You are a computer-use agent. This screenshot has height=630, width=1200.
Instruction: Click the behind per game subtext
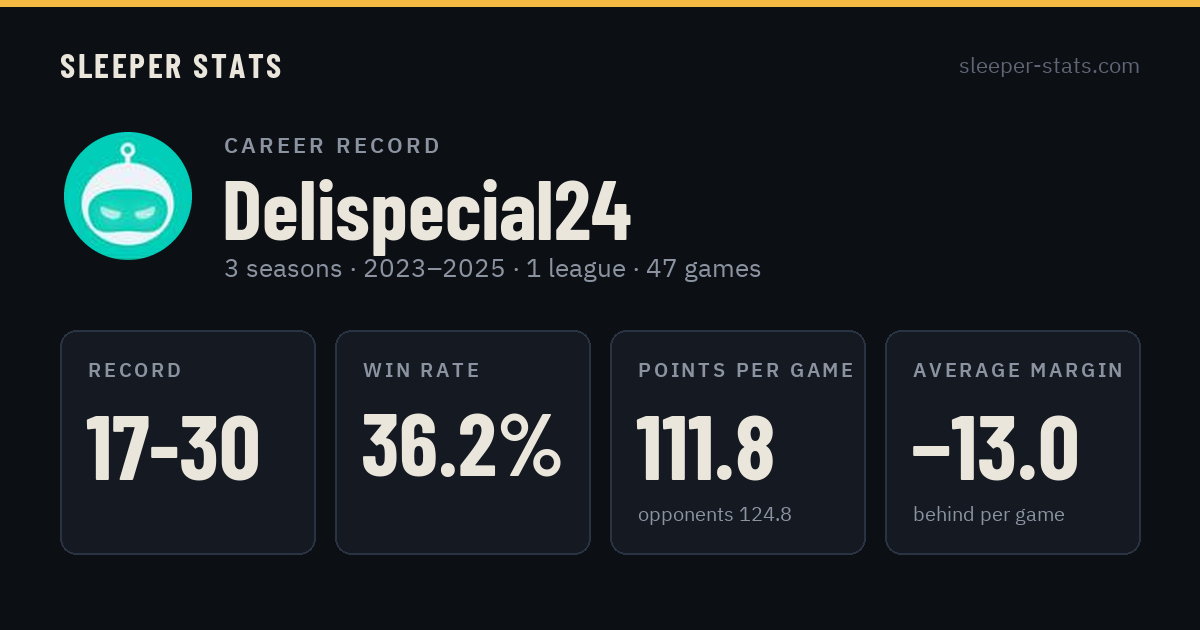[989, 515]
